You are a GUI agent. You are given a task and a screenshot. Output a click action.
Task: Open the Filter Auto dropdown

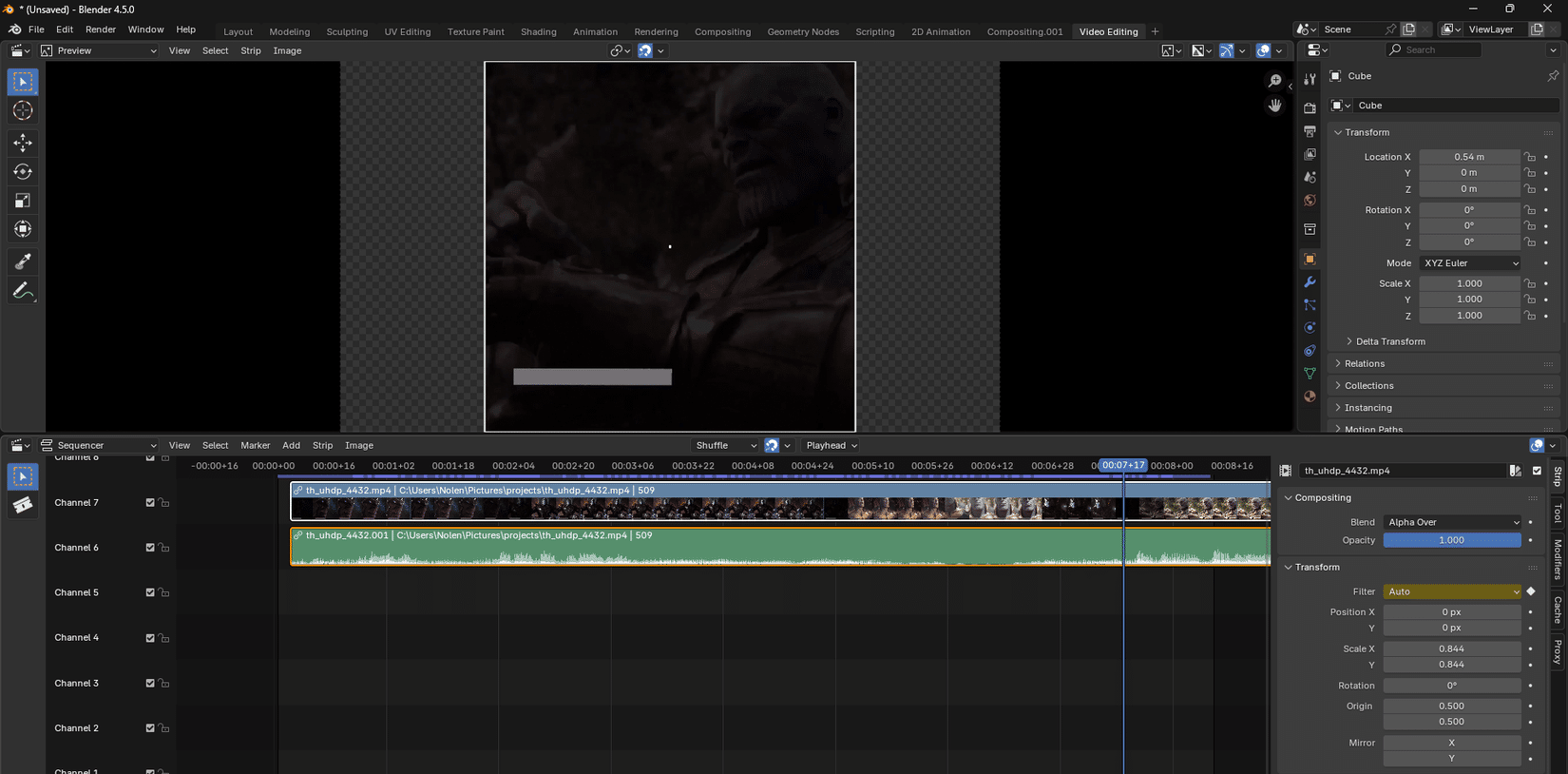point(1452,591)
